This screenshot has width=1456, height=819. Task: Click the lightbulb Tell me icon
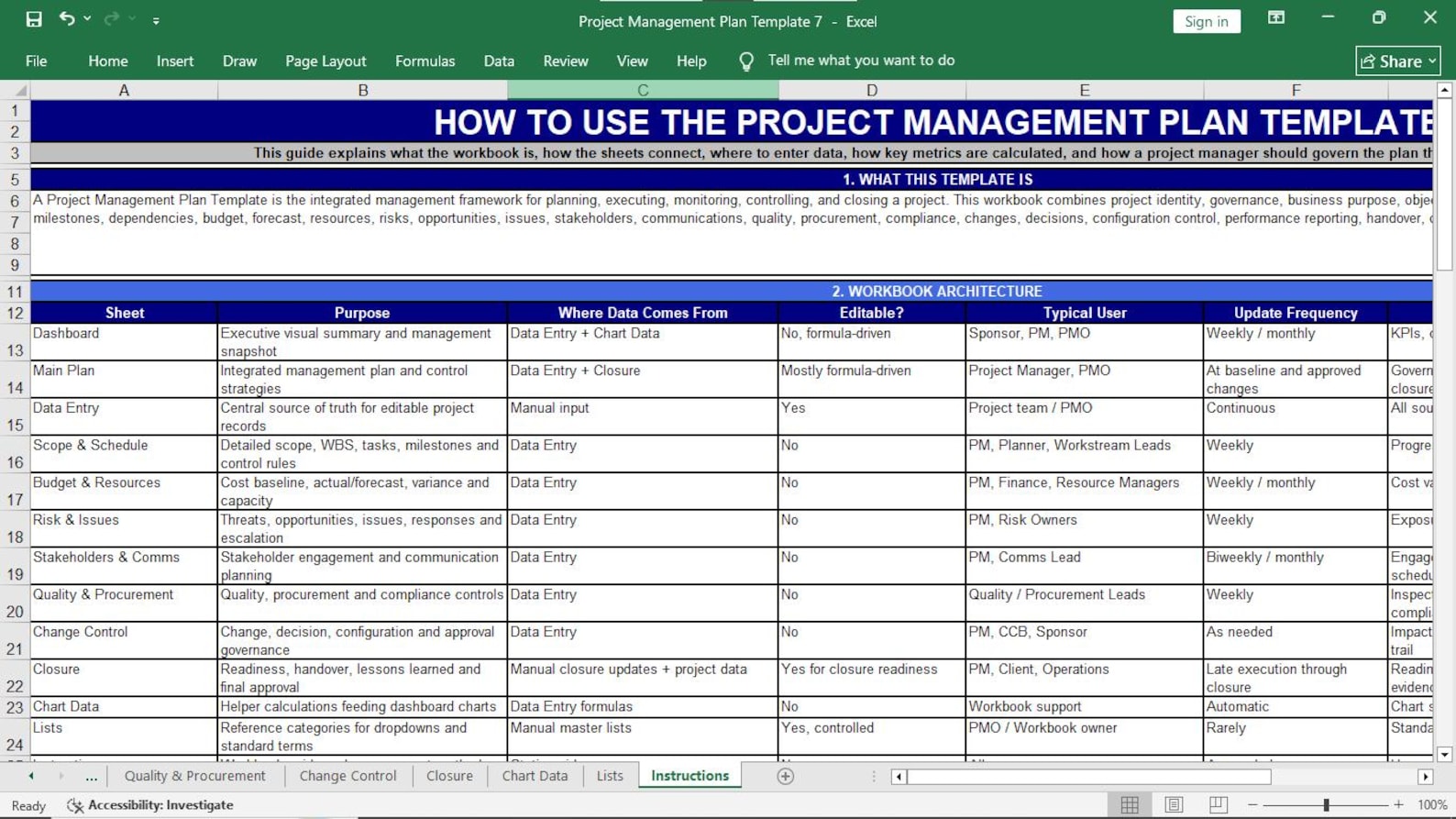[x=746, y=61]
